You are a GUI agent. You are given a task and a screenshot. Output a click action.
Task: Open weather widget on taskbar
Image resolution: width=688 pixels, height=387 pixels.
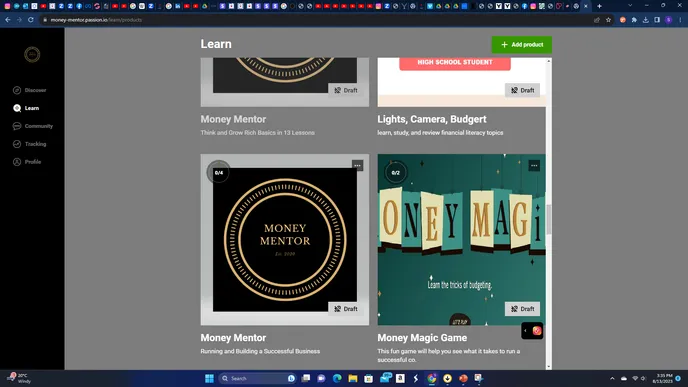(x=20, y=378)
